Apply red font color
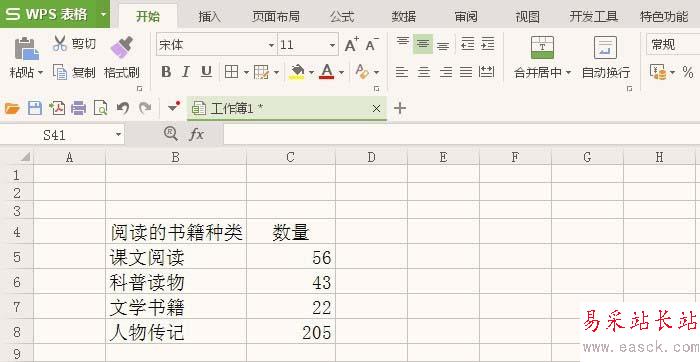This screenshot has width=700, height=362. point(327,71)
